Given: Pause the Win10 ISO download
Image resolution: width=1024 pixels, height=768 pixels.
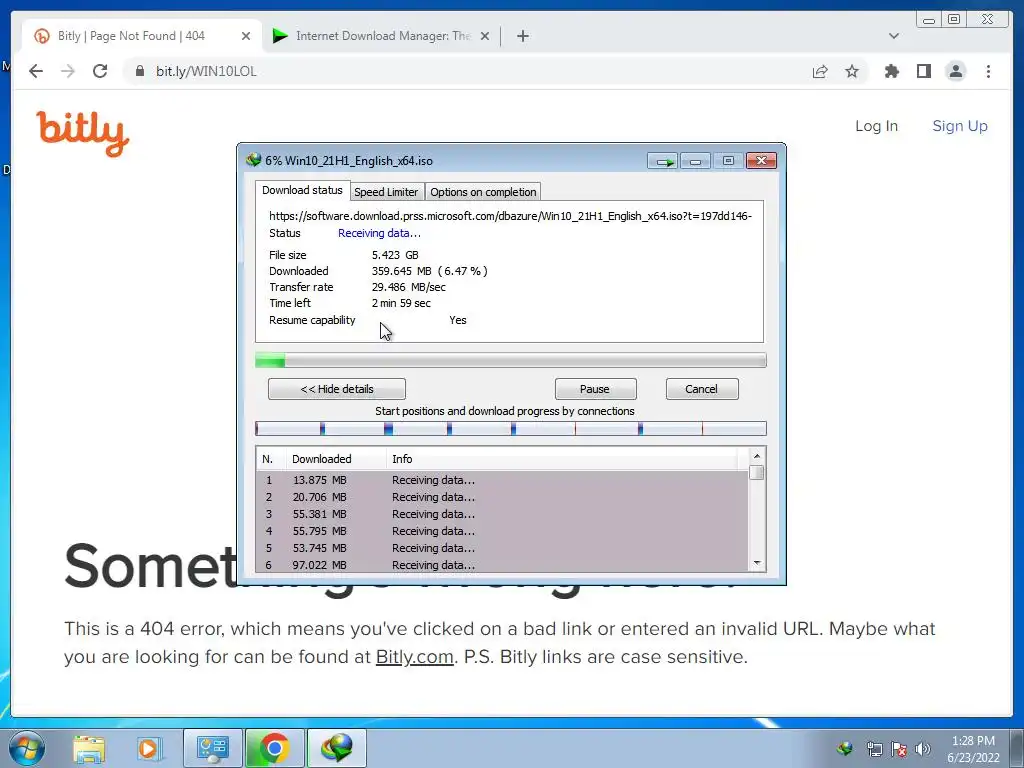Looking at the screenshot, I should [x=595, y=389].
